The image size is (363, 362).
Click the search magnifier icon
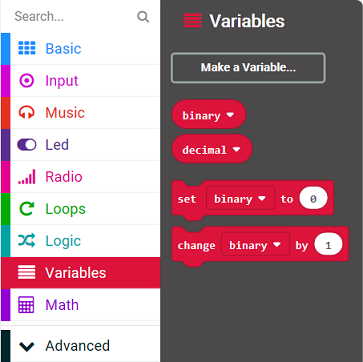143,16
